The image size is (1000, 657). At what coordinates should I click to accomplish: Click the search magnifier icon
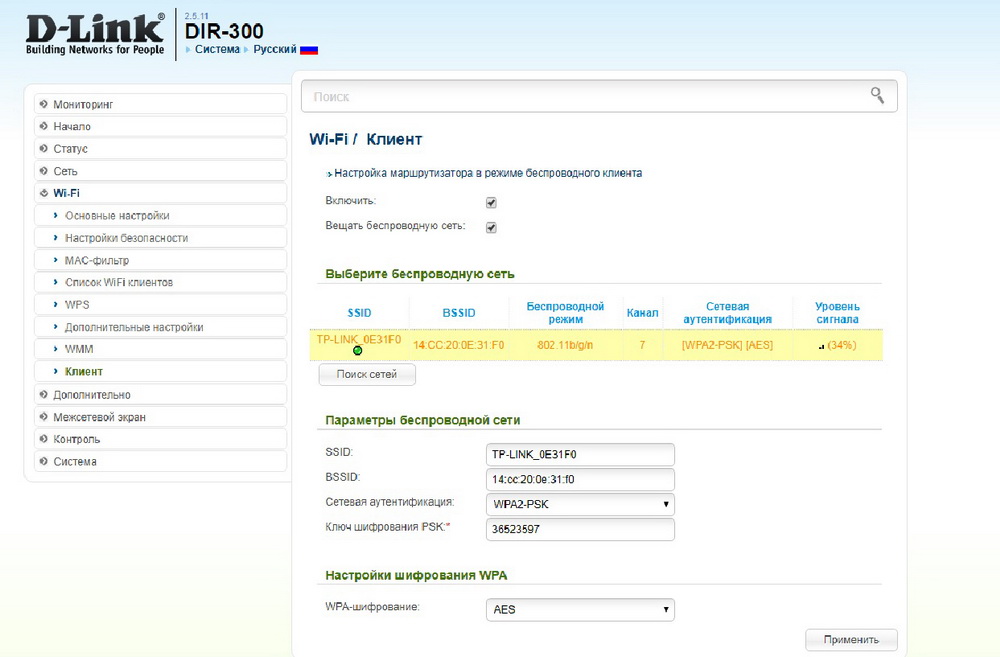coord(877,96)
